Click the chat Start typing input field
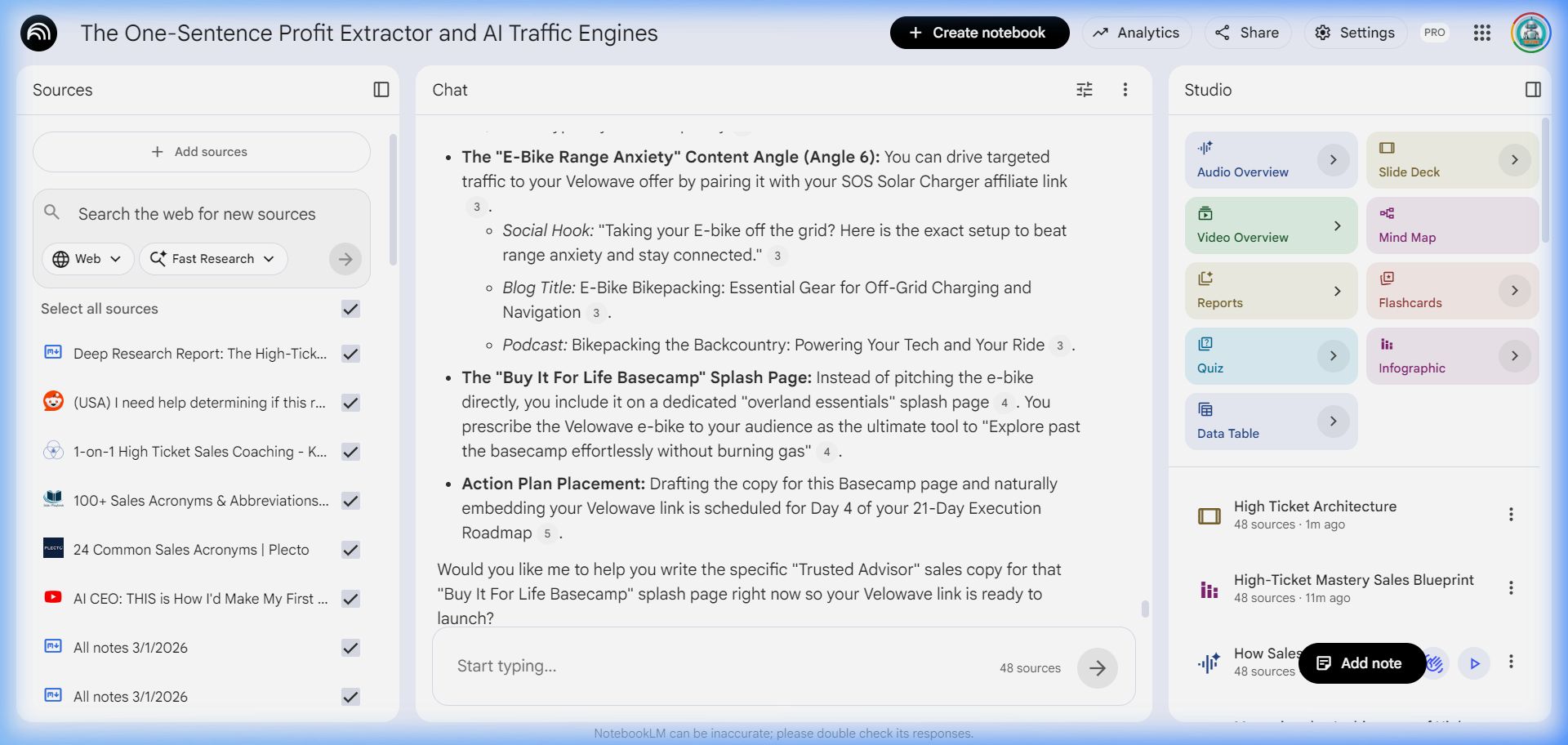Screen dimensions: 1568x745 pos(719,667)
